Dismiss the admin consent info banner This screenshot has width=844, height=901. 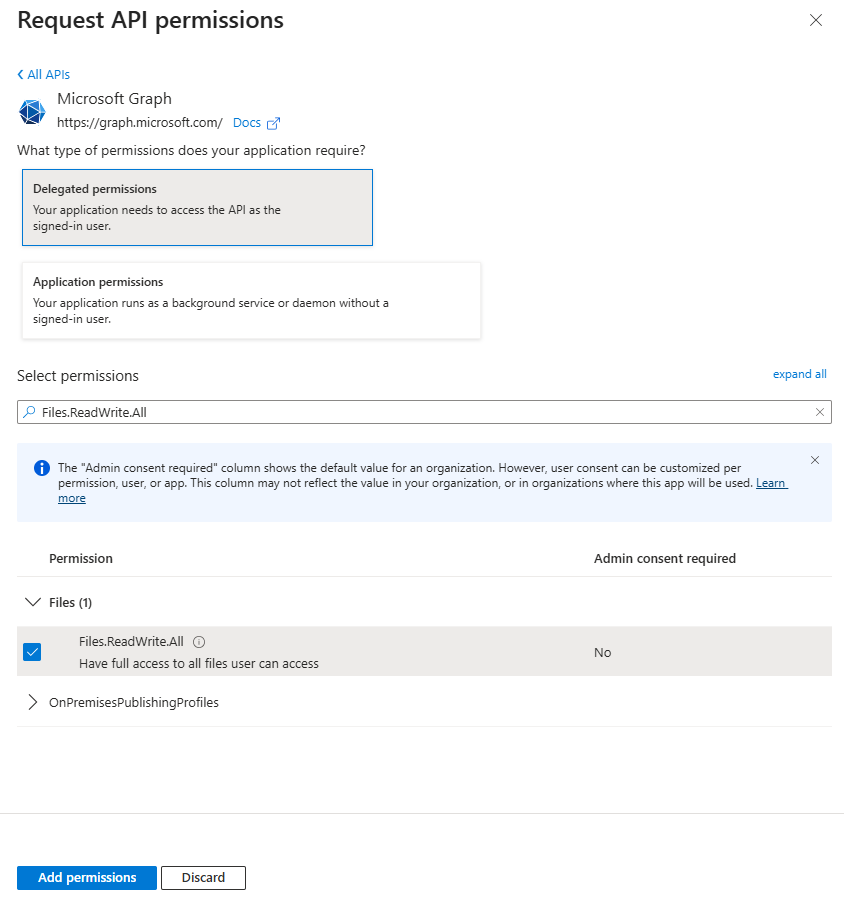point(814,460)
